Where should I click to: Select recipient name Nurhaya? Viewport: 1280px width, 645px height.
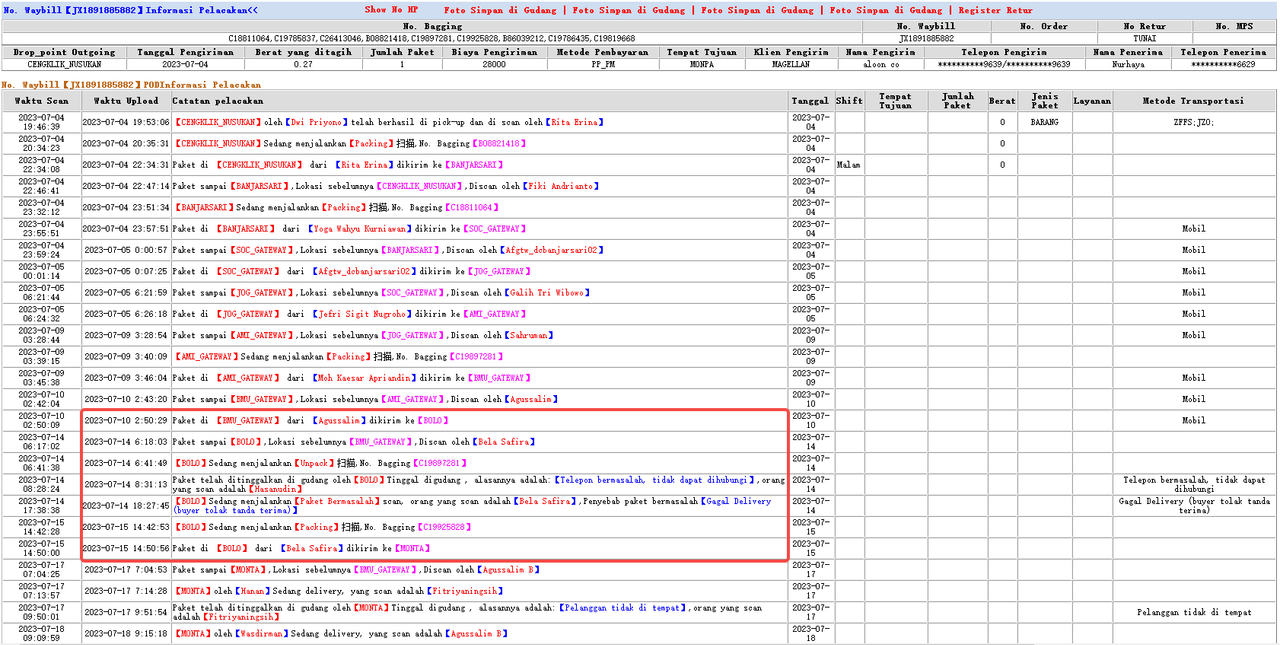point(1128,64)
